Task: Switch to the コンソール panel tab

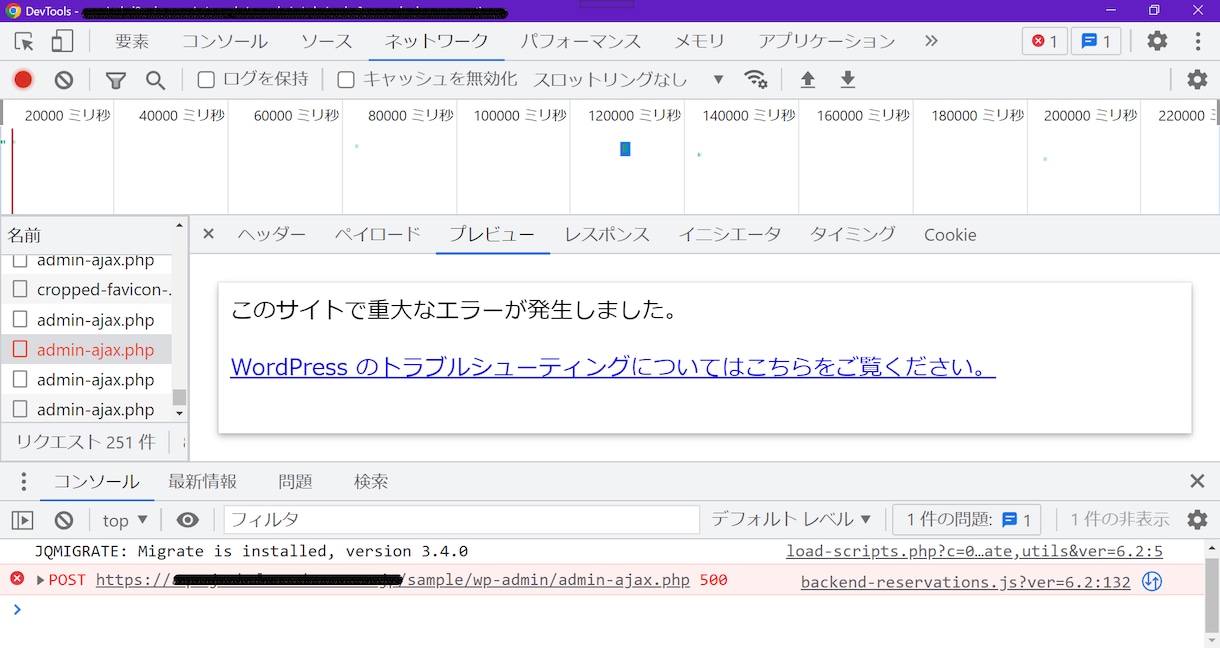Action: point(225,41)
